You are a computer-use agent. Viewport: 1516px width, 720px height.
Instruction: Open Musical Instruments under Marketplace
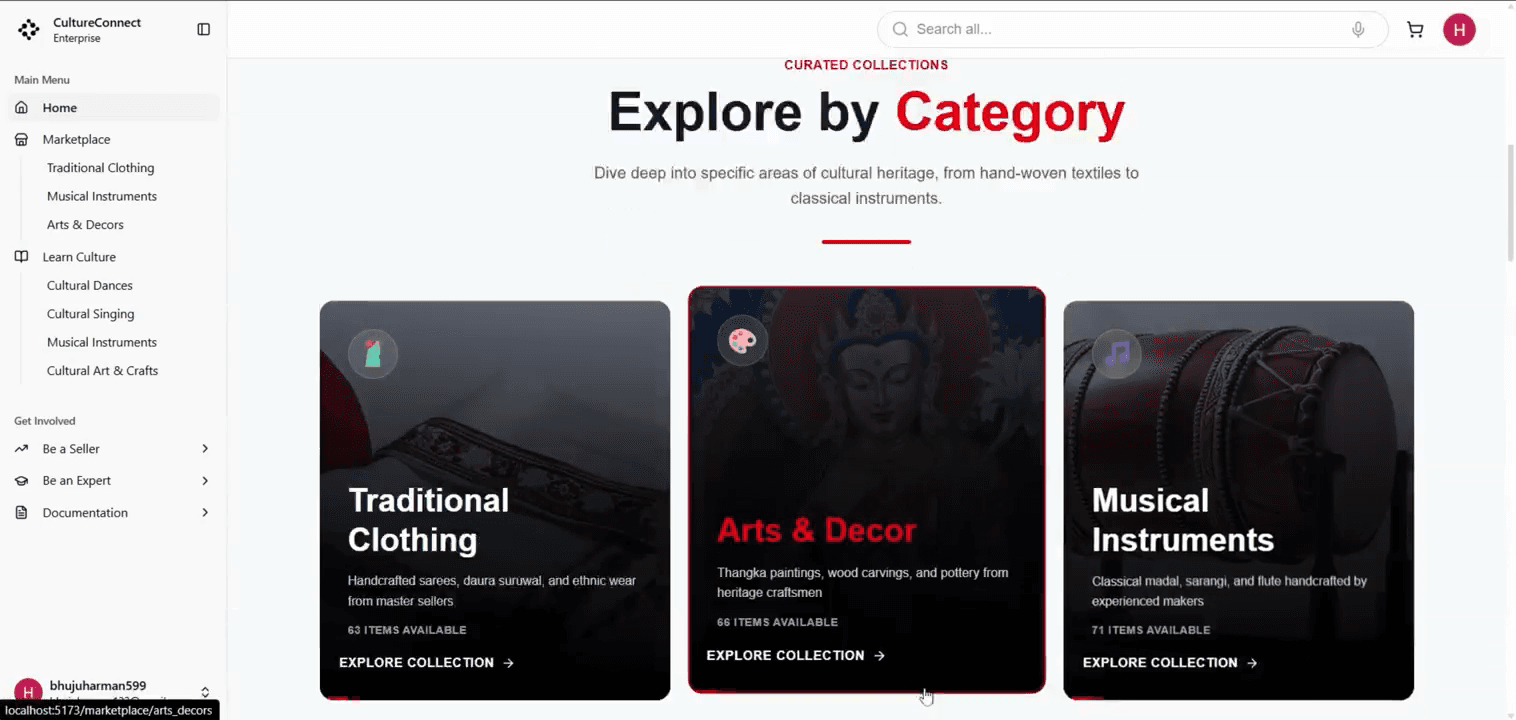pyautogui.click(x=102, y=196)
